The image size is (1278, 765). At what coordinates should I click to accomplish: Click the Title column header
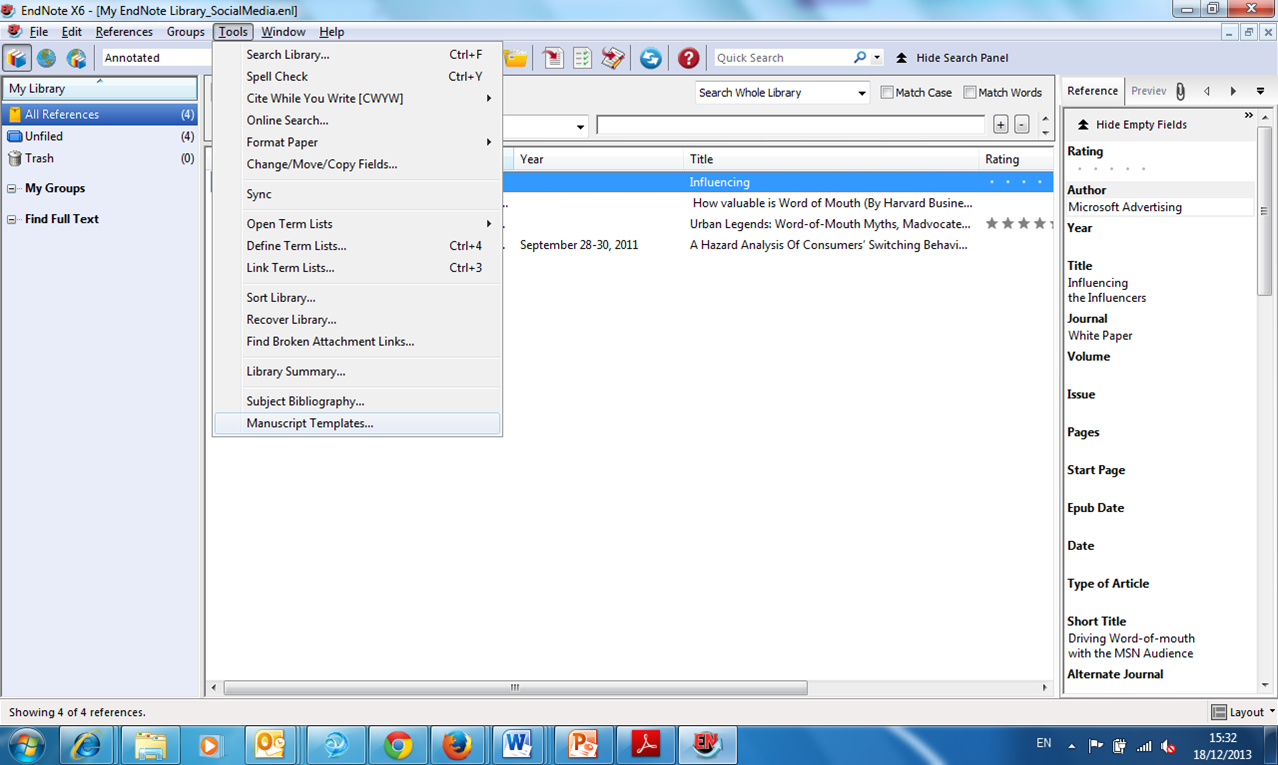(x=832, y=159)
